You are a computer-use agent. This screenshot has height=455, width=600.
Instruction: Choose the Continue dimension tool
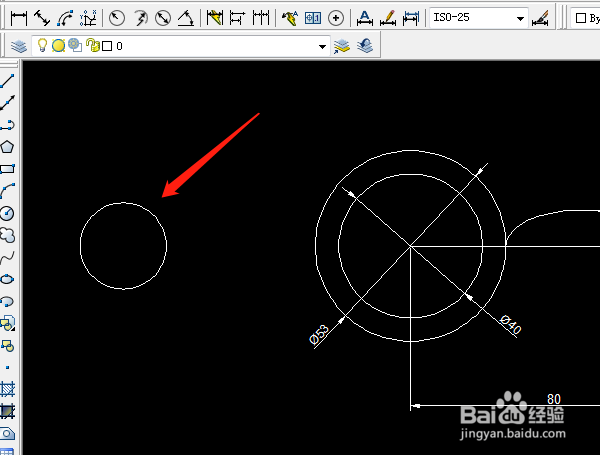261,18
